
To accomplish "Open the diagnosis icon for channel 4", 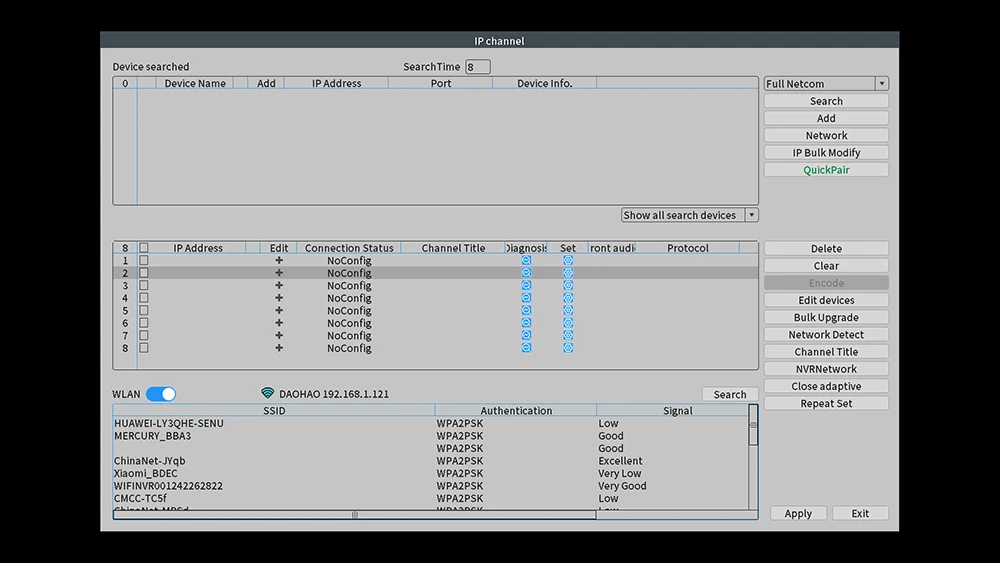I will 526,298.
